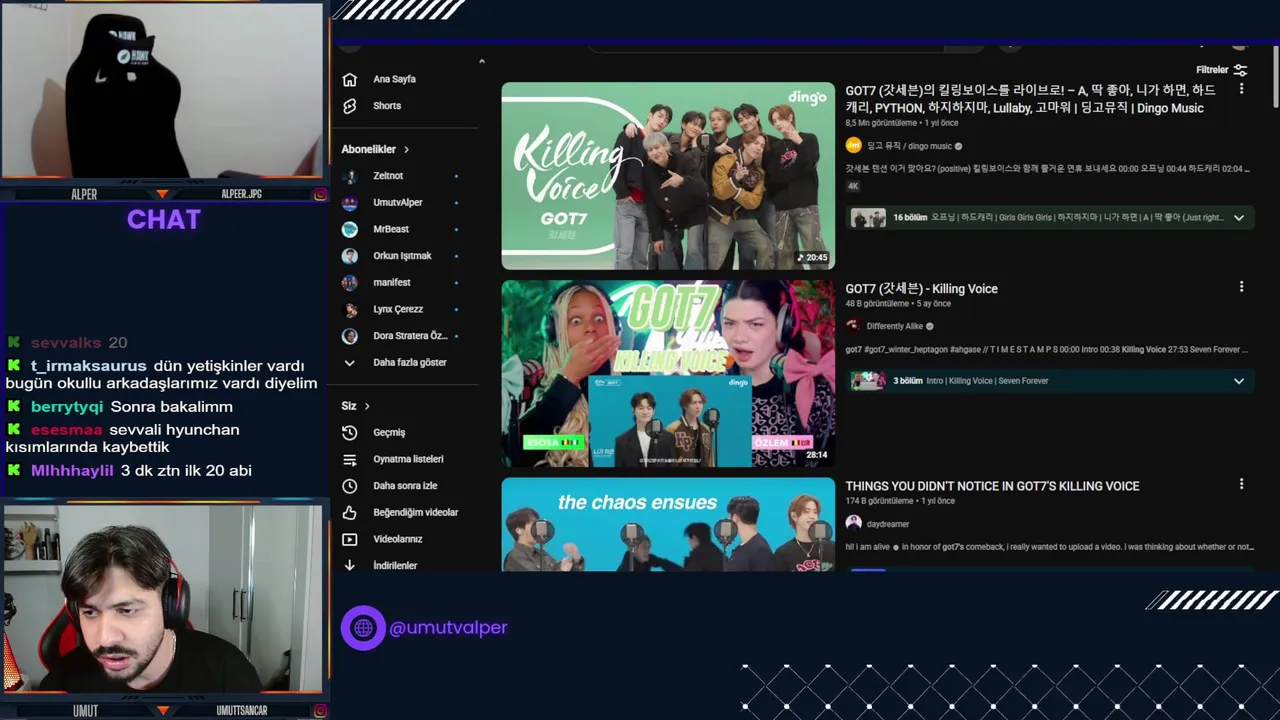Image resolution: width=1280 pixels, height=720 pixels.
Task: Click the MrBeast subscription name
Action: point(391,229)
